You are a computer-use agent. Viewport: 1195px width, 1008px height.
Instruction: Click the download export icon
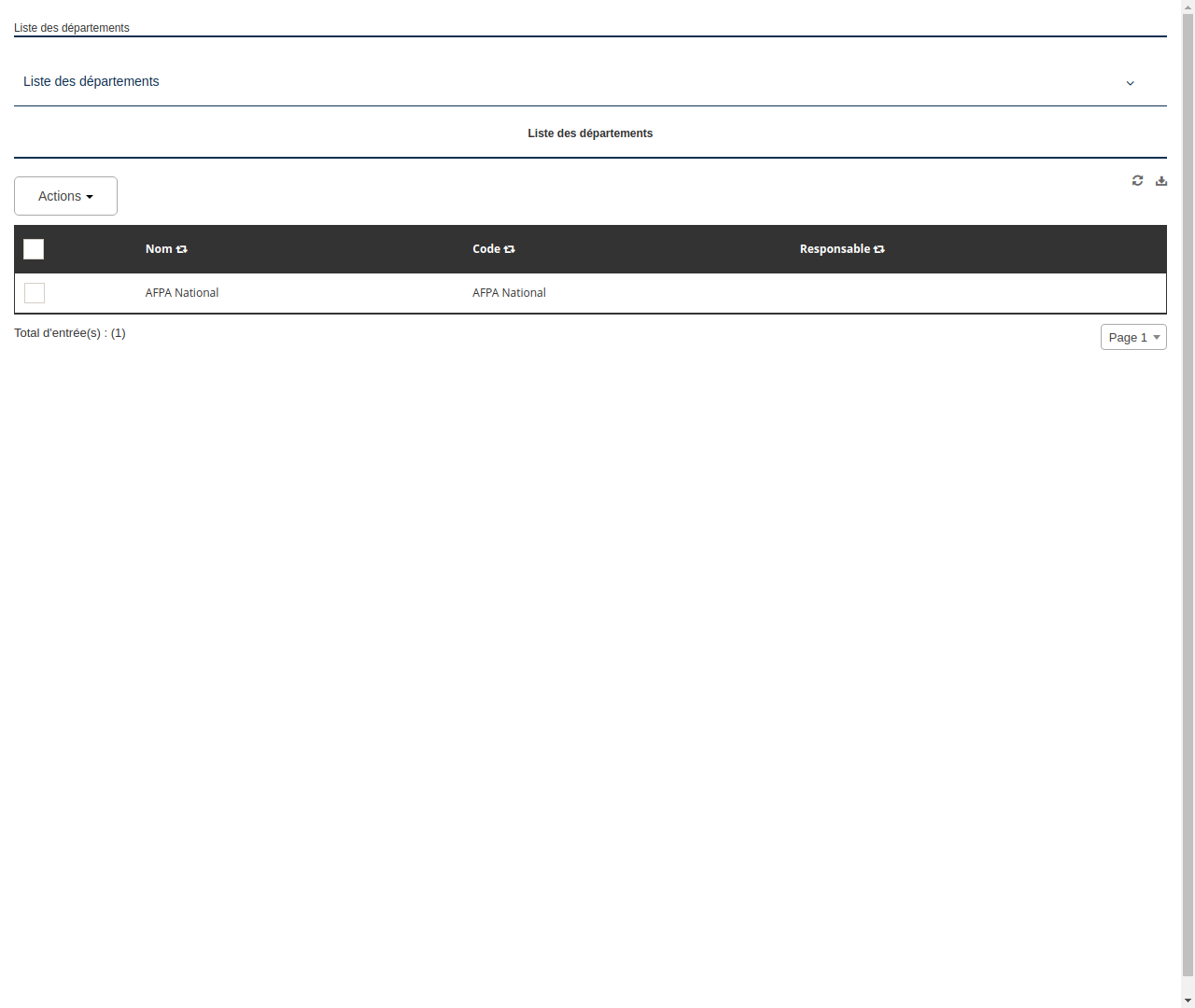pos(1160,180)
